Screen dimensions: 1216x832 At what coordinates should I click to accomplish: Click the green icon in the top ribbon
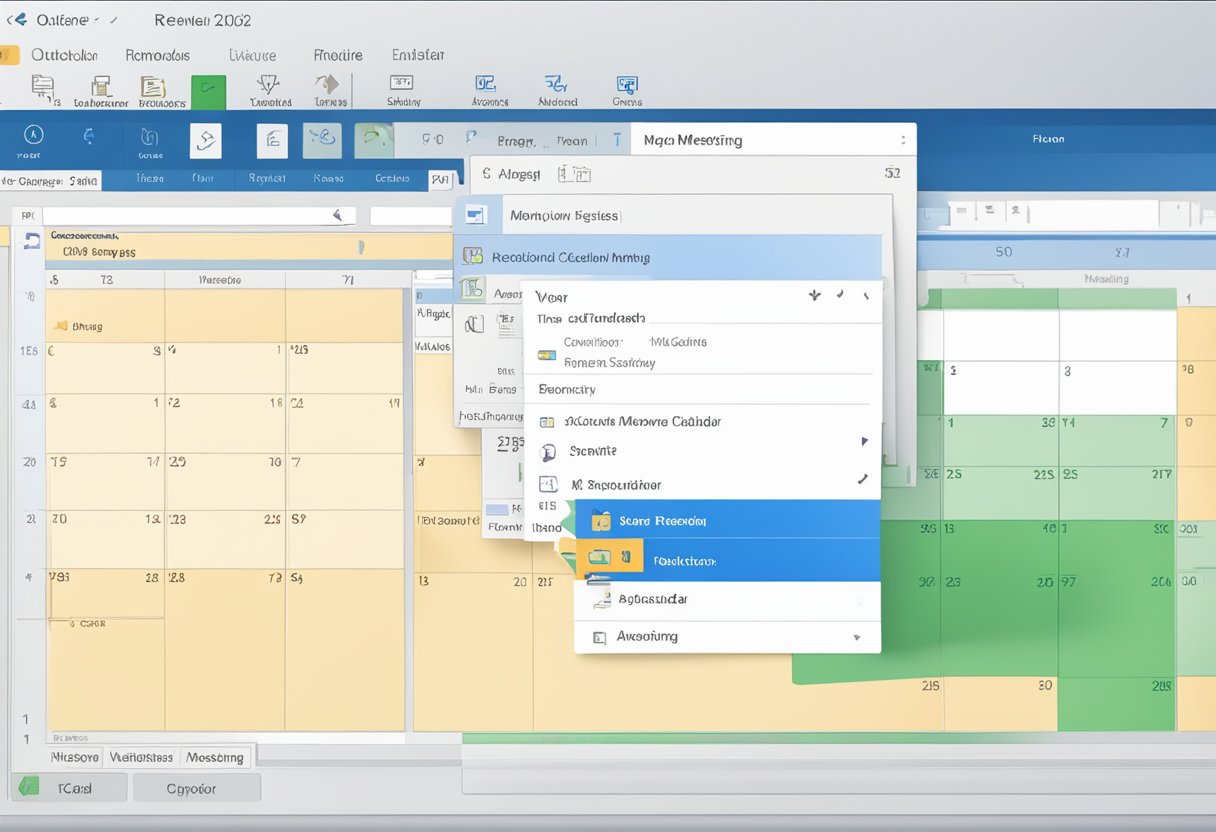(x=208, y=92)
